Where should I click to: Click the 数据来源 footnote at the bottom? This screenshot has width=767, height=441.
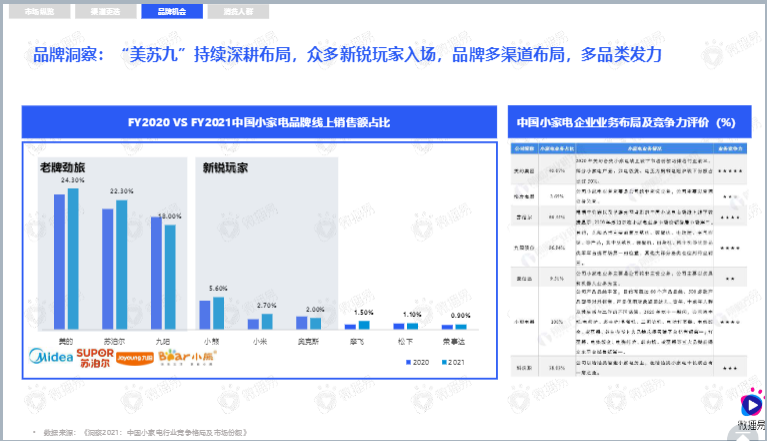[x=145, y=432]
